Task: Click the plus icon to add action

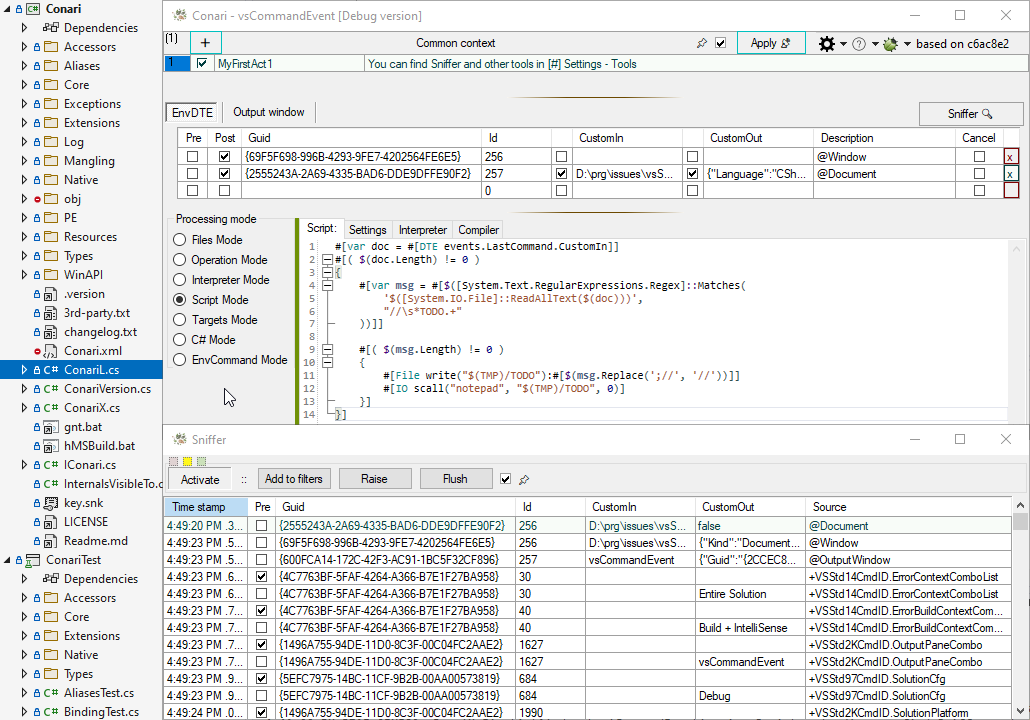Action: [205, 43]
